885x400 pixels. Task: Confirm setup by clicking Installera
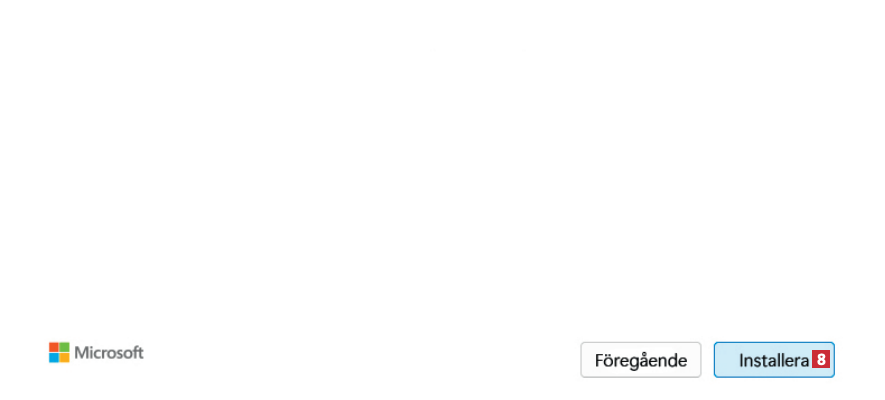click(x=774, y=360)
